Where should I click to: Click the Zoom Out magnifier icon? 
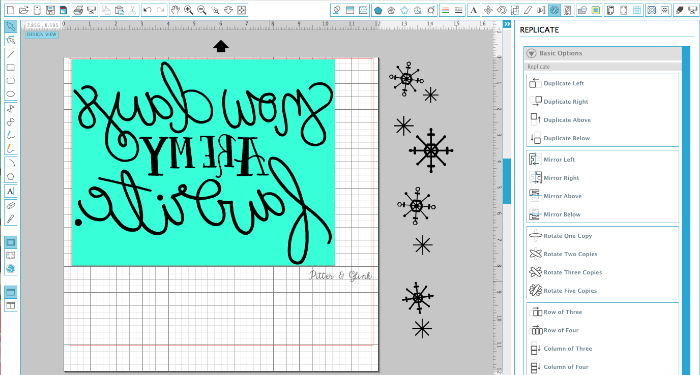[202, 9]
